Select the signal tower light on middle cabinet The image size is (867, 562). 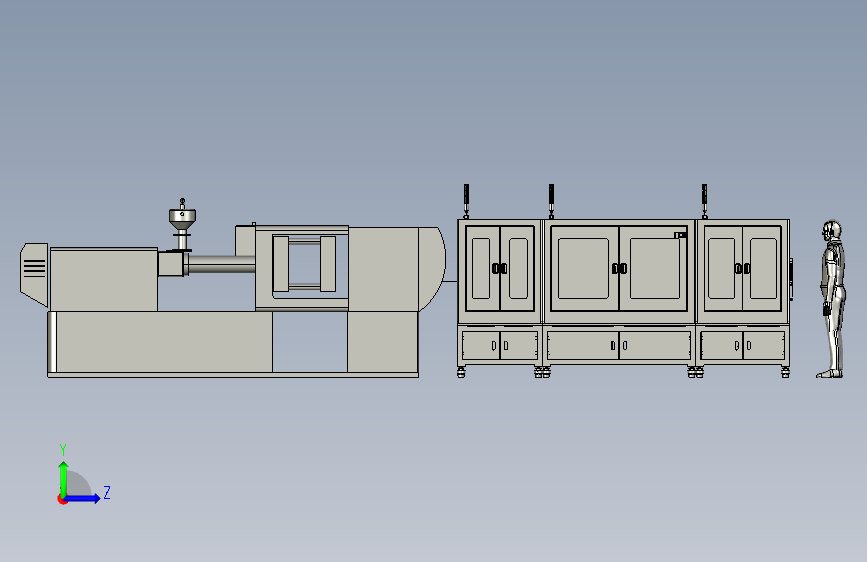click(x=551, y=201)
